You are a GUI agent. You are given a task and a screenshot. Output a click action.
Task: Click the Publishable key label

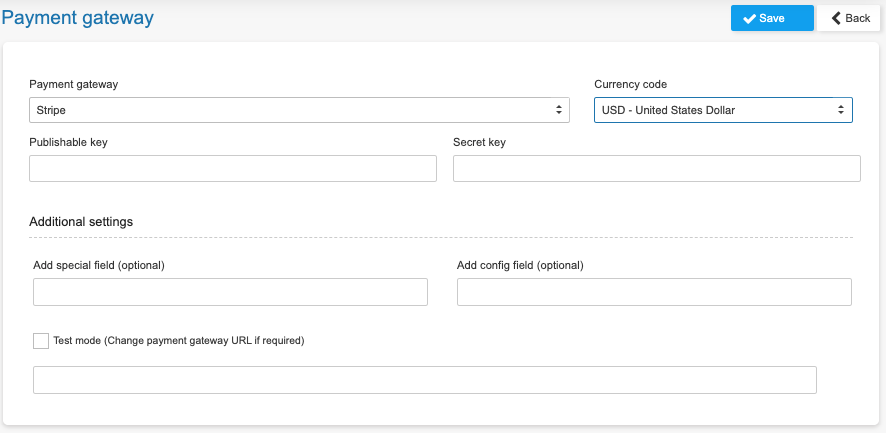coord(68,142)
